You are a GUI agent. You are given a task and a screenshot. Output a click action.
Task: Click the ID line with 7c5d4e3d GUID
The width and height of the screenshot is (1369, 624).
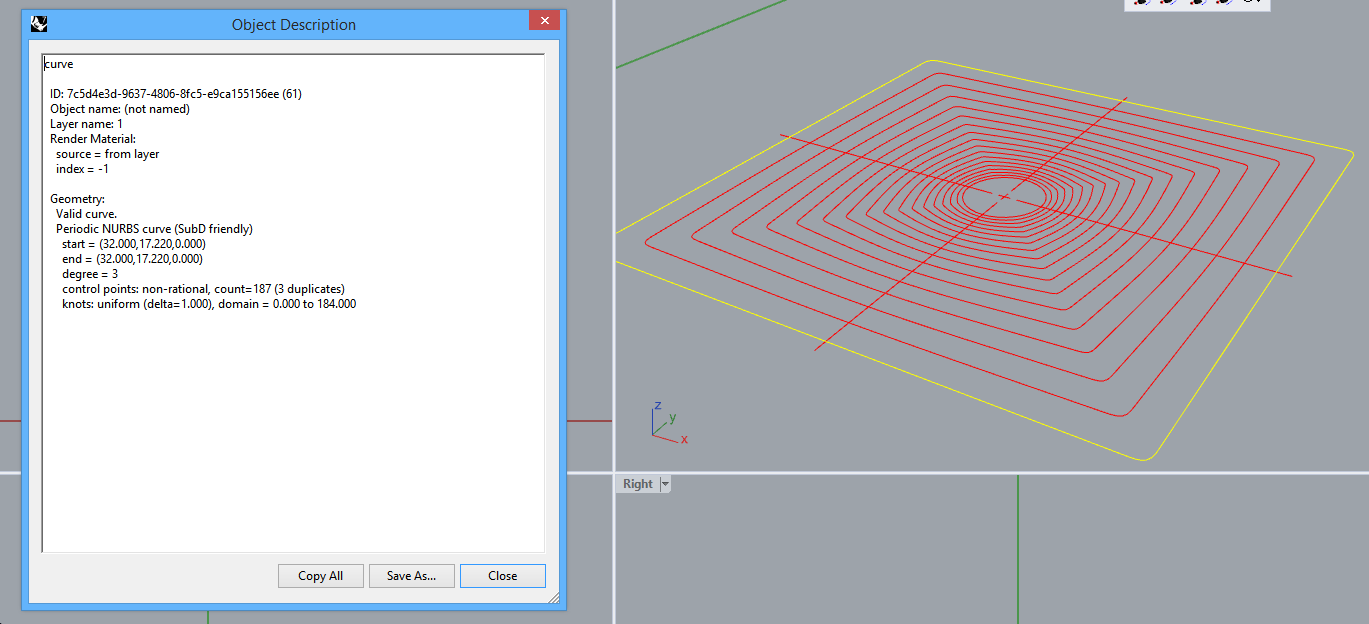[176, 94]
